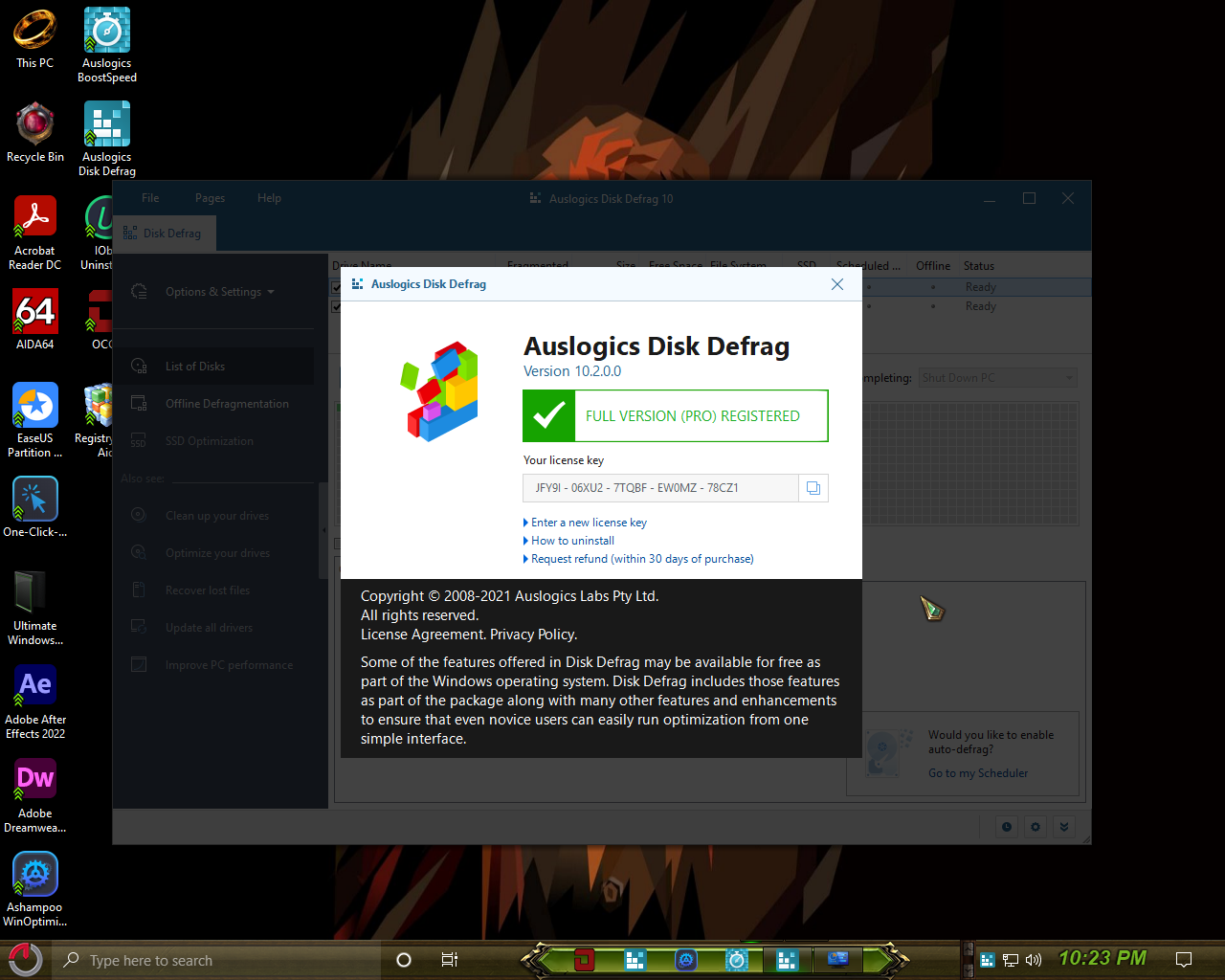Click the Ashampoo gear icon on taskbar

(x=686, y=959)
